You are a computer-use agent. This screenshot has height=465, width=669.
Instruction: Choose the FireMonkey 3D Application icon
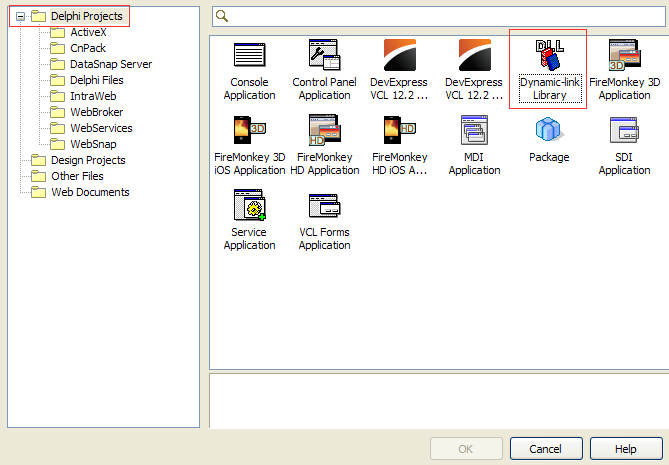pos(624,55)
